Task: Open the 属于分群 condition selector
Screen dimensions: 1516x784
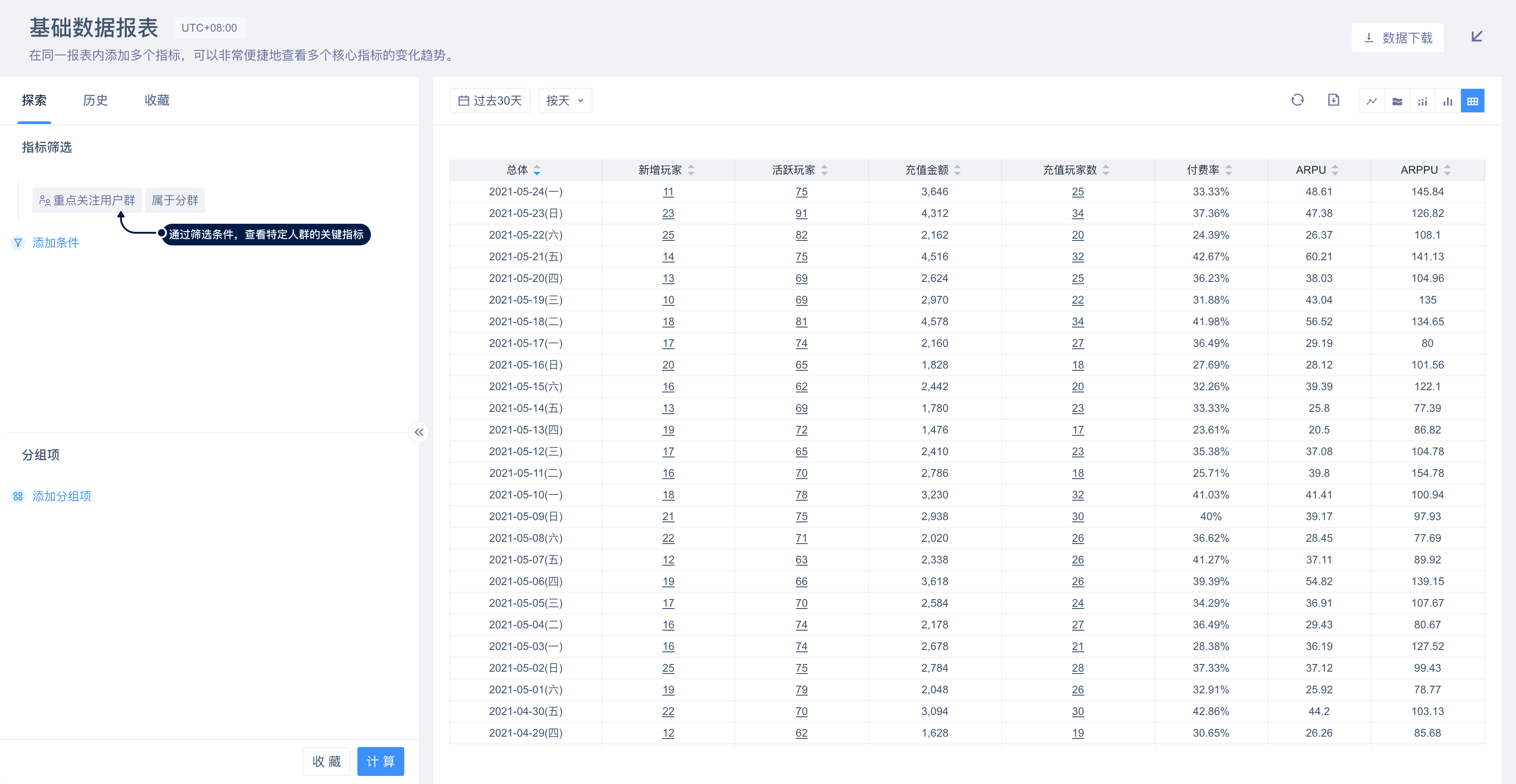Action: click(x=175, y=200)
